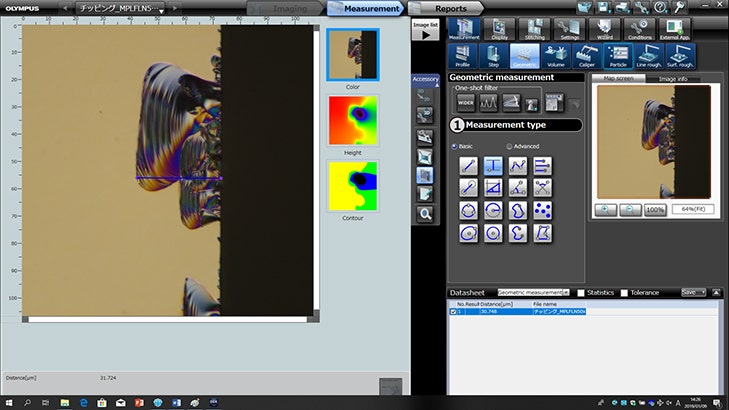The image size is (729, 410).
Task: Collapse the Datasheet panel with arrow button
Action: 717,293
